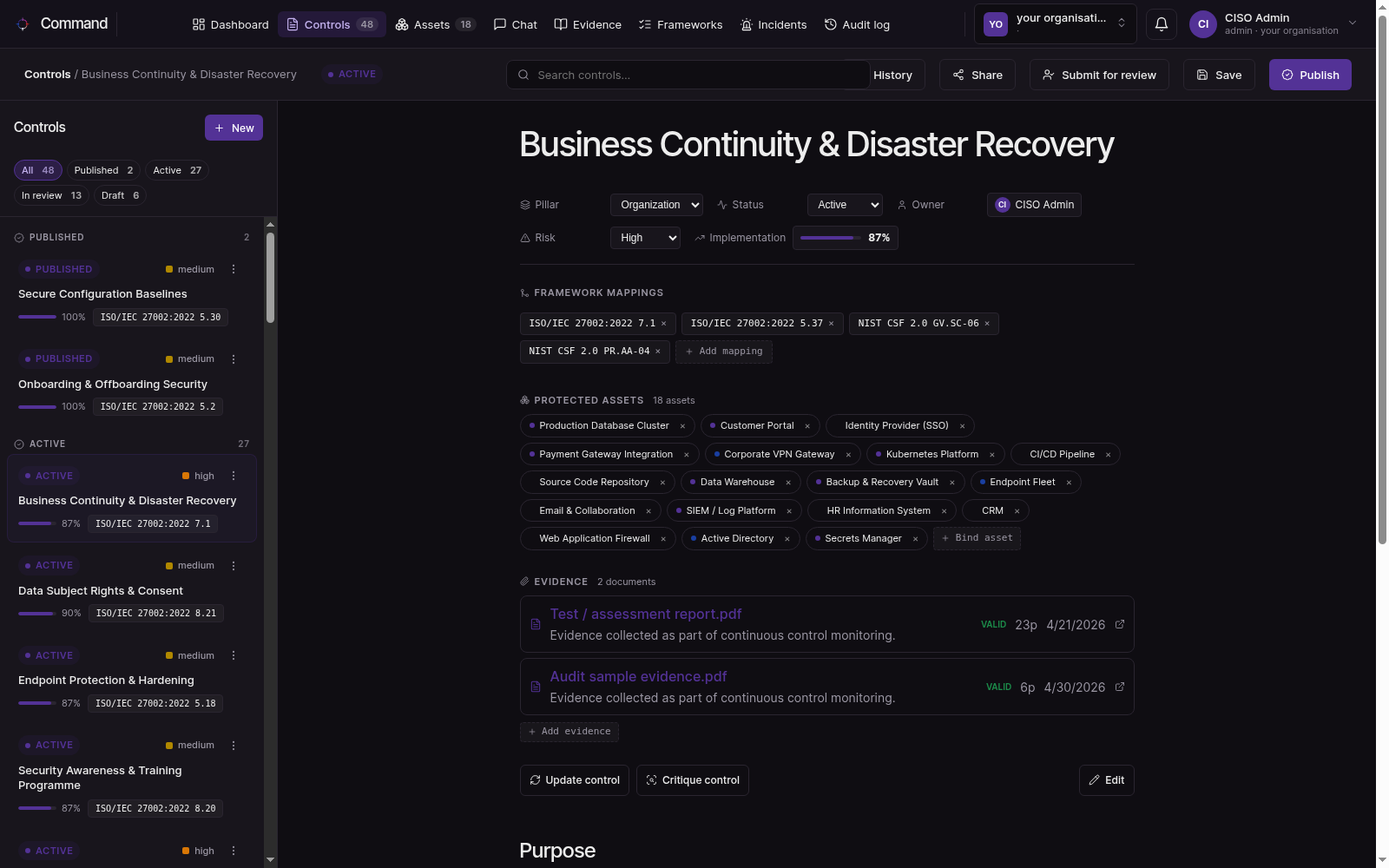The width and height of the screenshot is (1389, 868).
Task: Unbind Identity Provider (SSO) asset
Action: (962, 426)
